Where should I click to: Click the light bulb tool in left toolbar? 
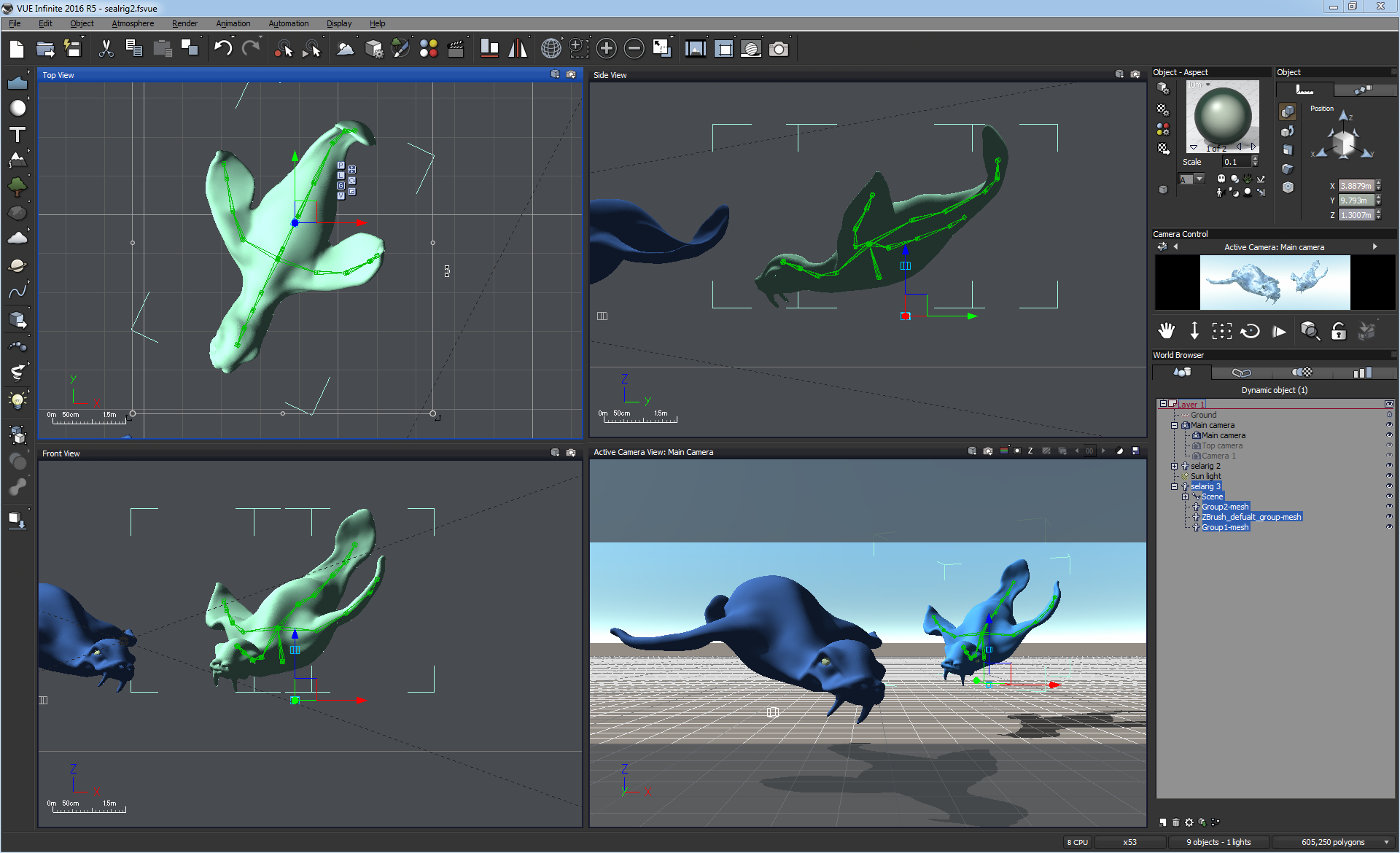click(17, 400)
